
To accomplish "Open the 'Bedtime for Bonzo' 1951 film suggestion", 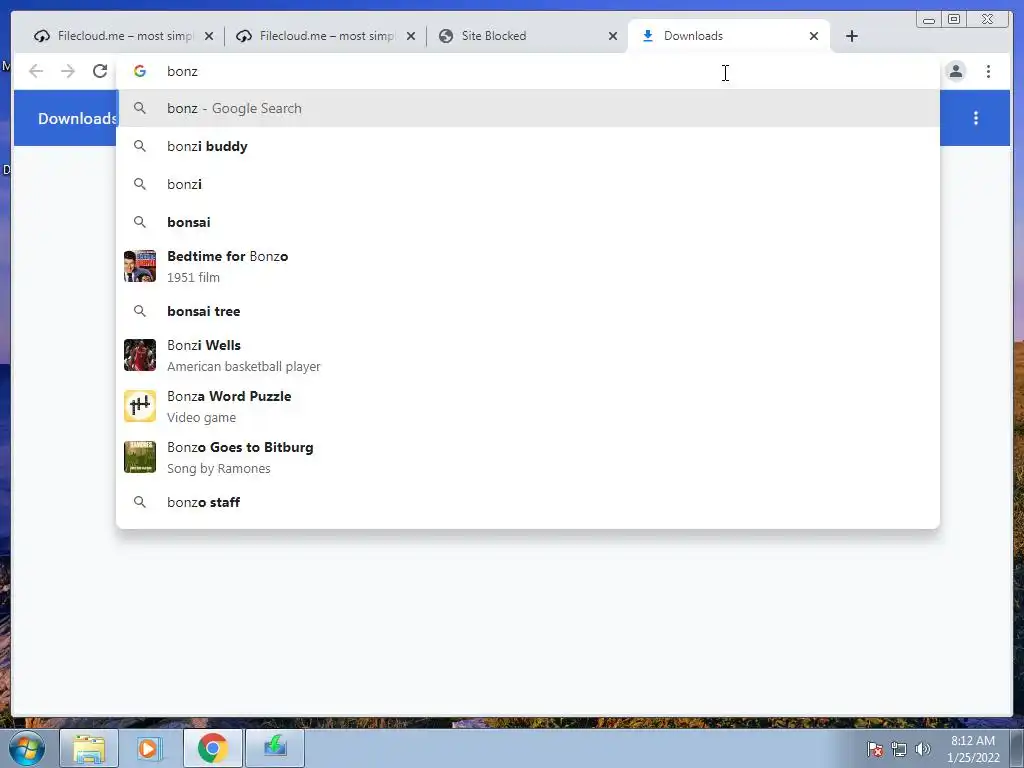I will [x=528, y=266].
